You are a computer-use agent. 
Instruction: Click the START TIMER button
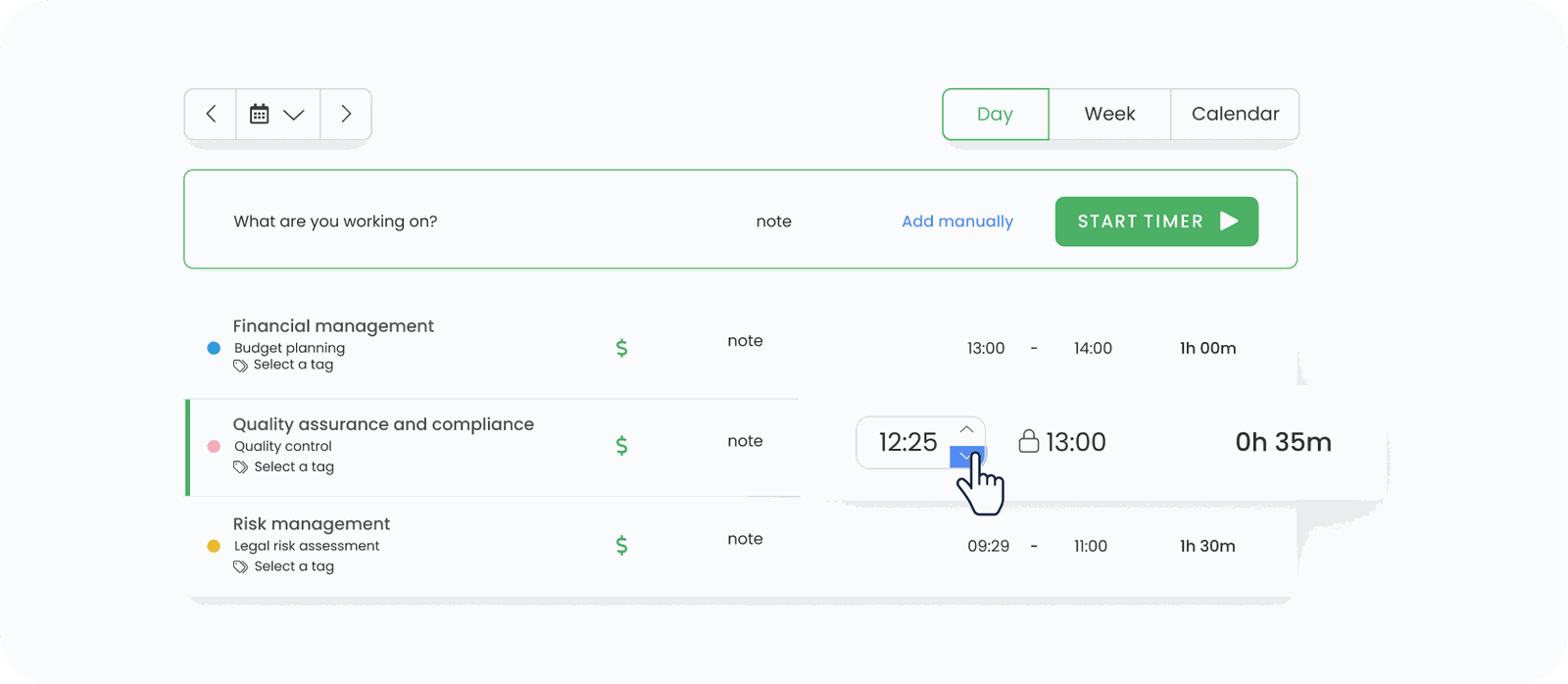1156,221
